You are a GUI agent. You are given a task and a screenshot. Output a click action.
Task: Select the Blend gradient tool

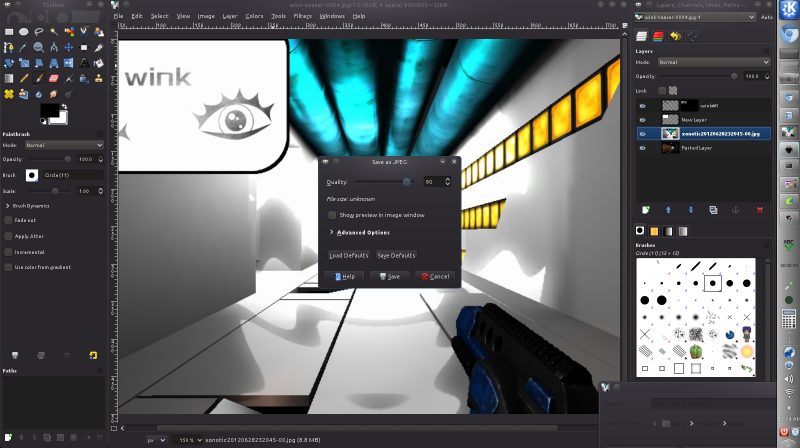tap(9, 79)
